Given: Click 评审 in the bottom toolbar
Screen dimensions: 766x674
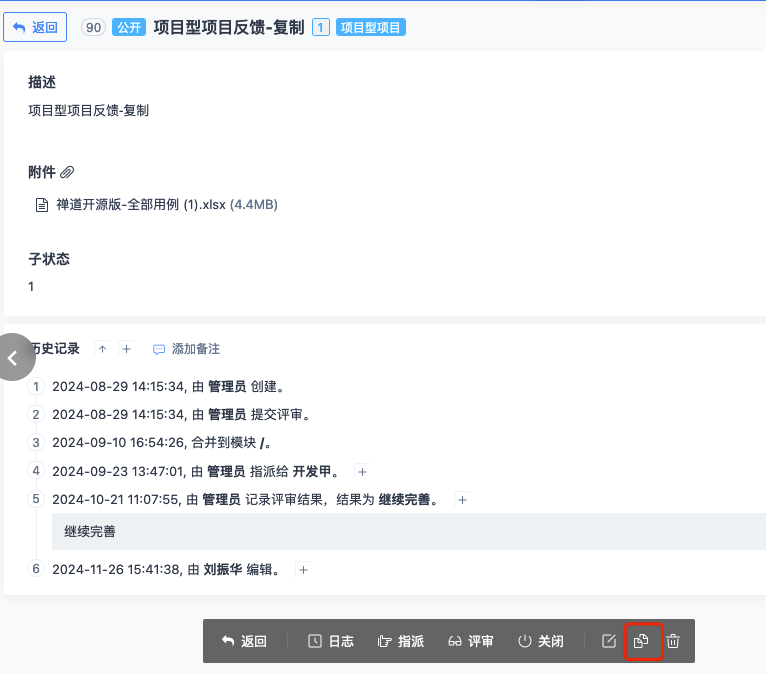Looking at the screenshot, I should tap(470, 641).
